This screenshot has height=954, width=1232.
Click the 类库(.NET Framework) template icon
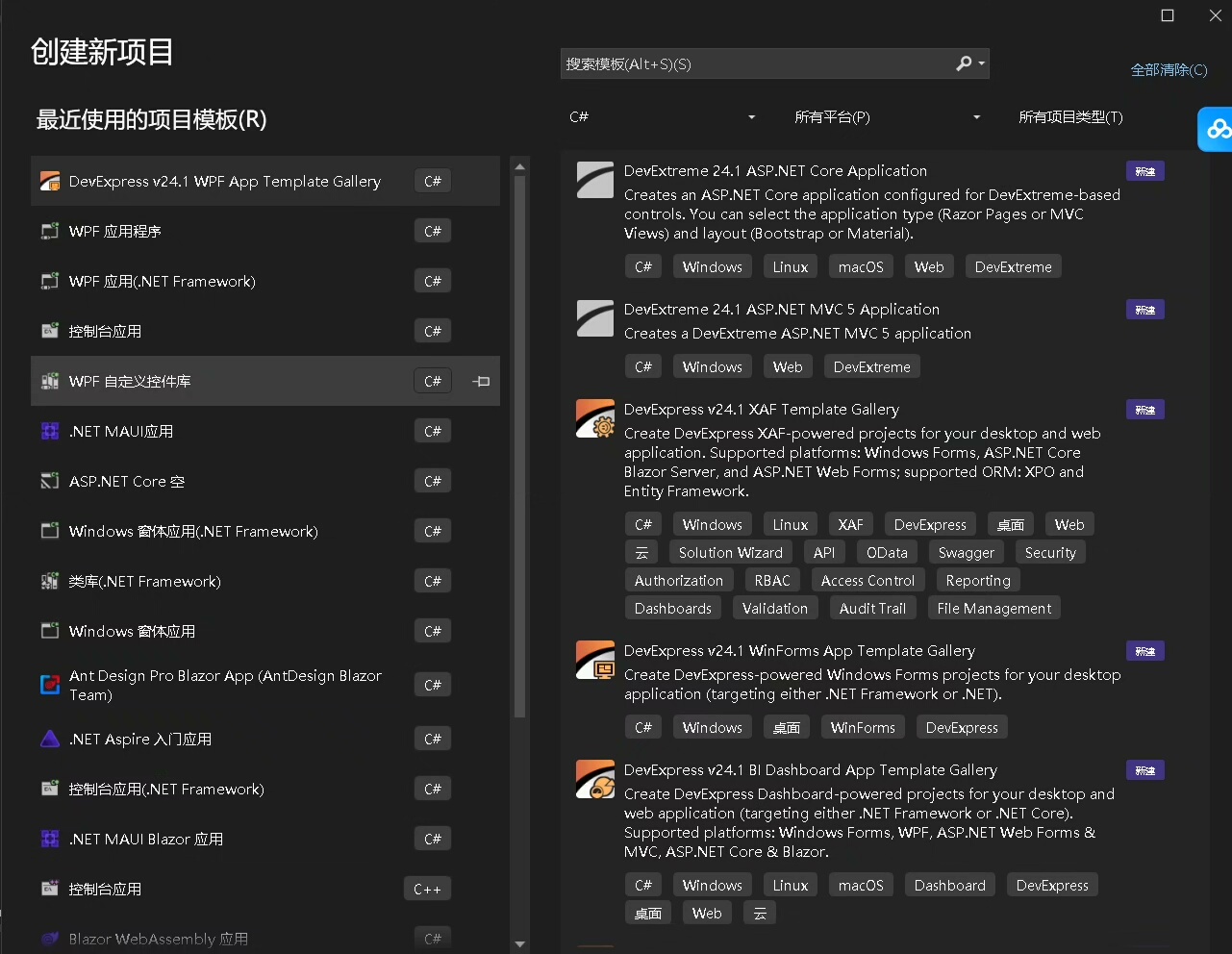[50, 581]
